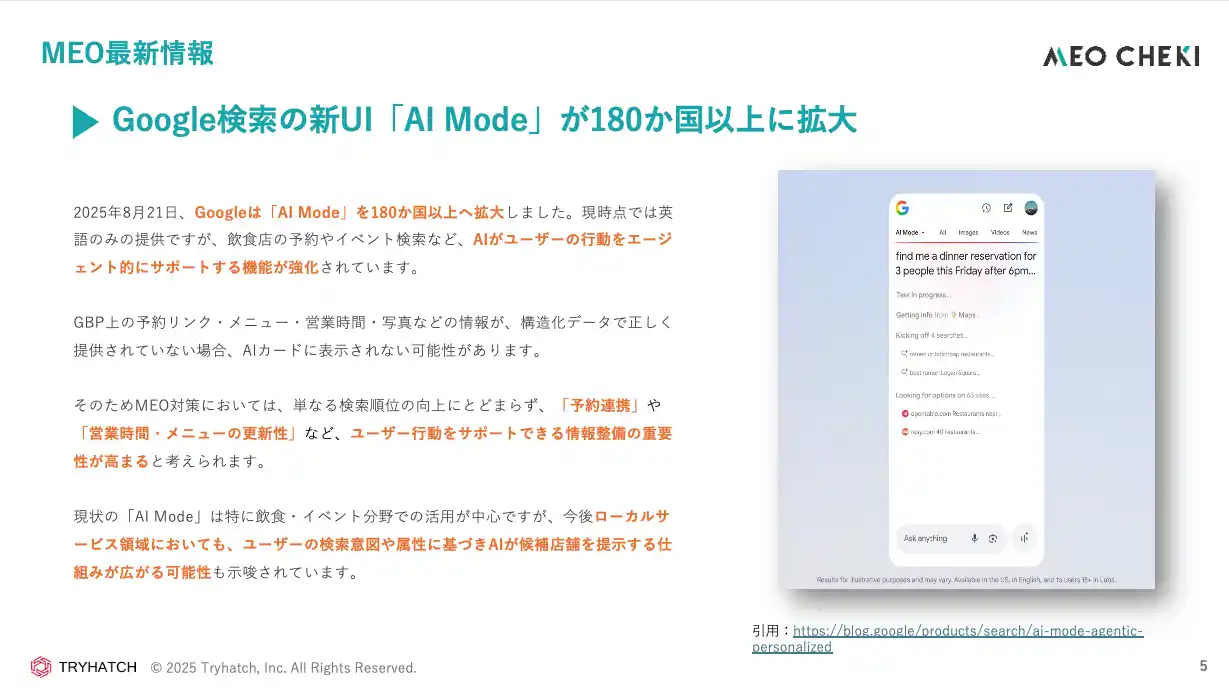The image size is (1229, 693).
Task: Select the Videos tab
Action: (x=1000, y=232)
